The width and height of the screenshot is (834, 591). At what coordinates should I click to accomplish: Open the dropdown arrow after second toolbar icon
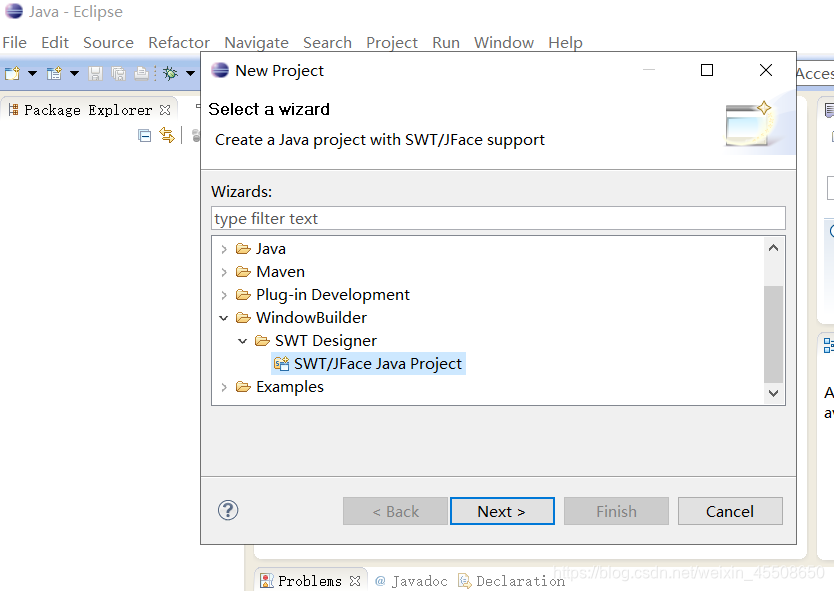(74, 73)
